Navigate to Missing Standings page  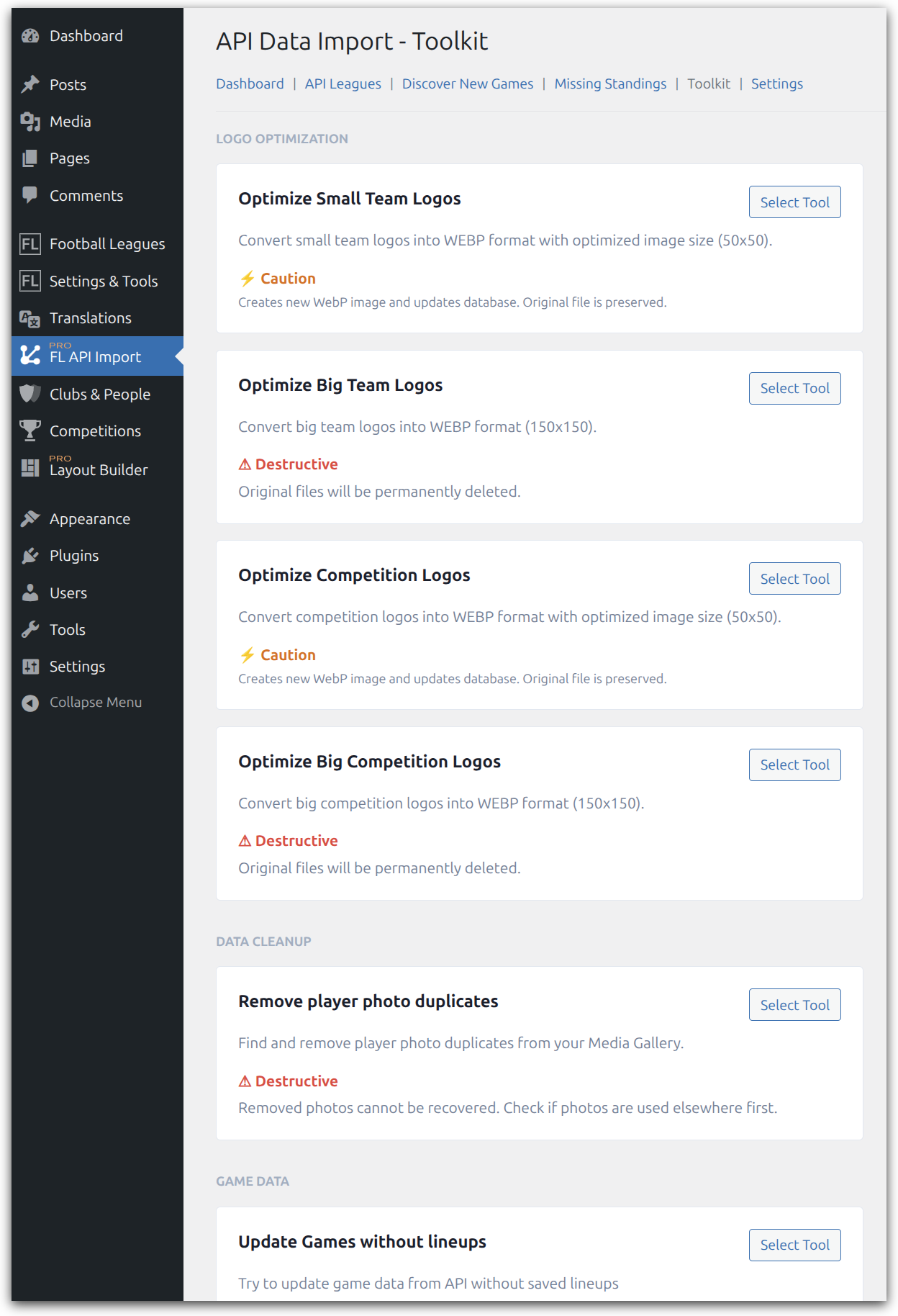click(609, 84)
